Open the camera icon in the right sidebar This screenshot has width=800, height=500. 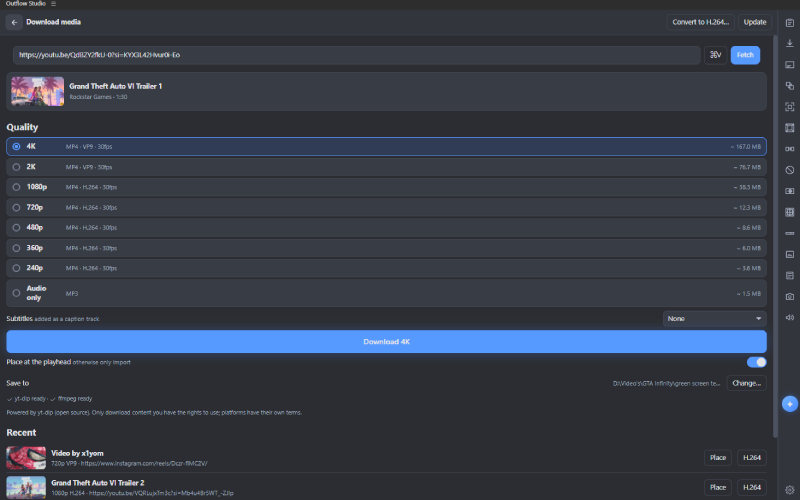tap(789, 296)
